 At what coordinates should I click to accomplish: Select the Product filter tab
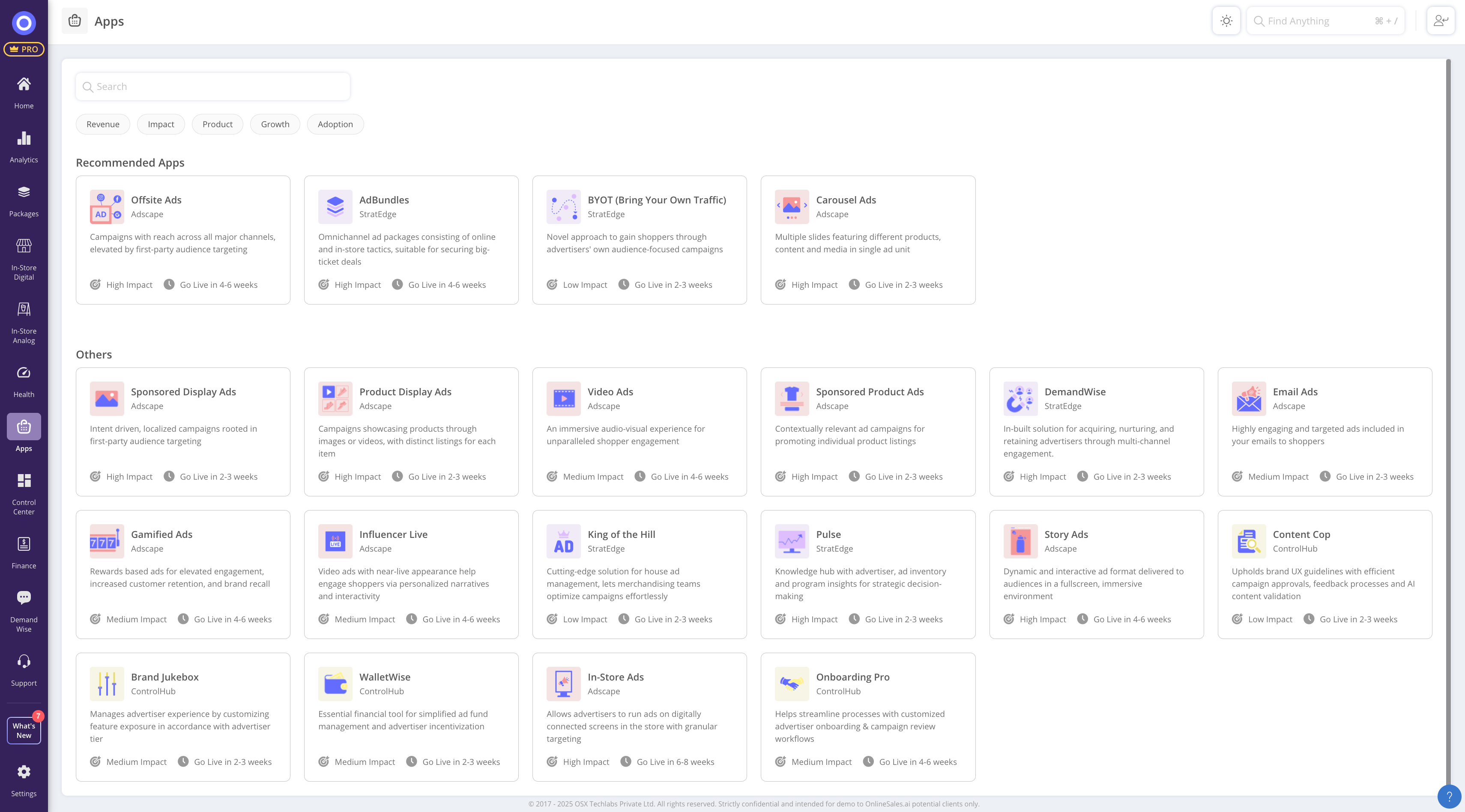pos(217,124)
